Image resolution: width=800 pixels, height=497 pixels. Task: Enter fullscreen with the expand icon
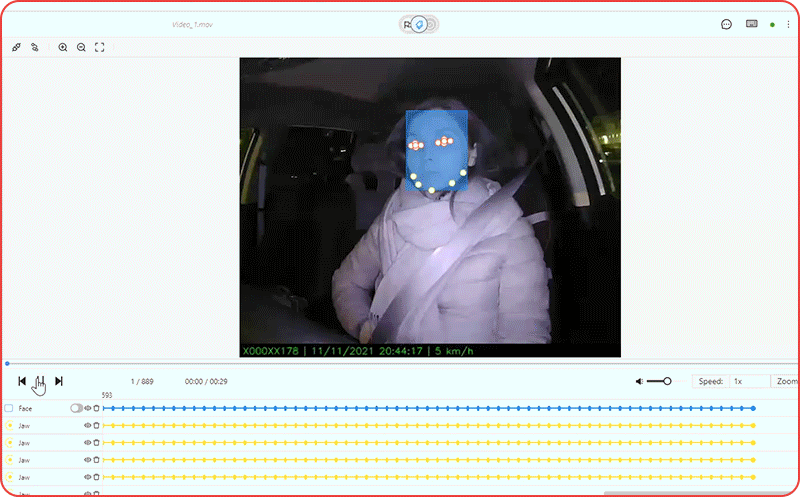coord(99,47)
